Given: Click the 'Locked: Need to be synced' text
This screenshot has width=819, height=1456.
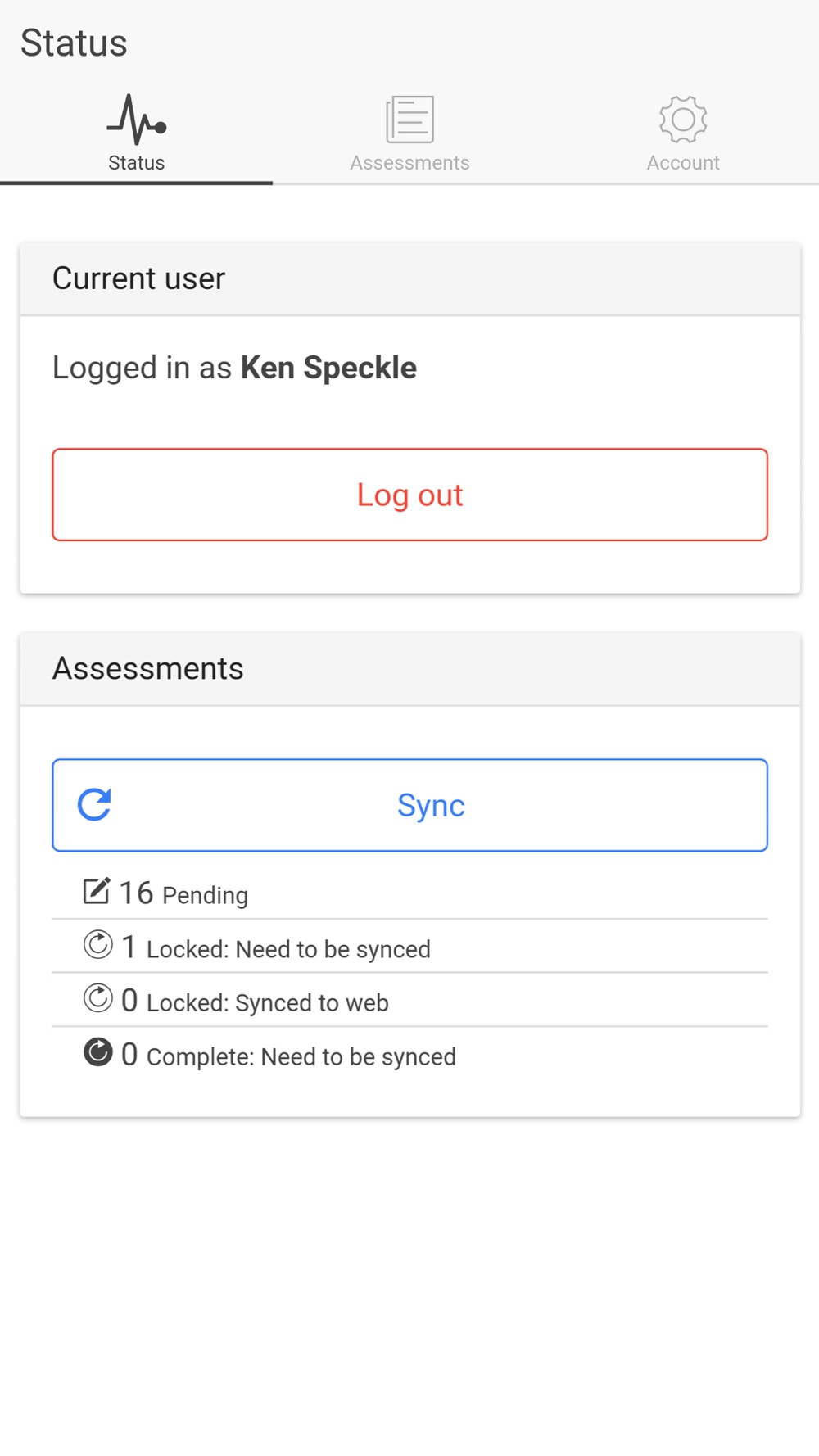Looking at the screenshot, I should (x=287, y=949).
